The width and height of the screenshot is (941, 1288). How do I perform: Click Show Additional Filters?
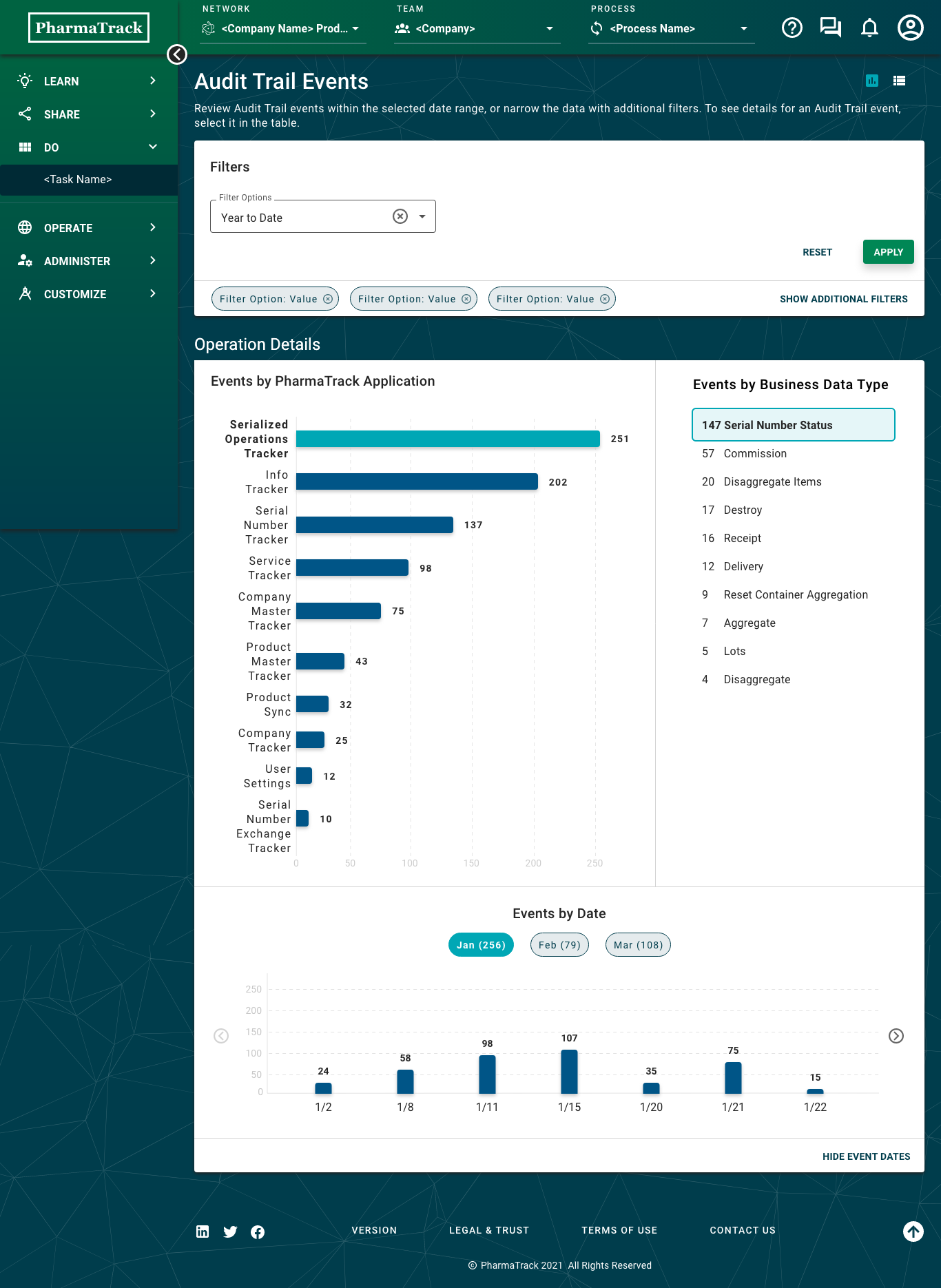844,299
